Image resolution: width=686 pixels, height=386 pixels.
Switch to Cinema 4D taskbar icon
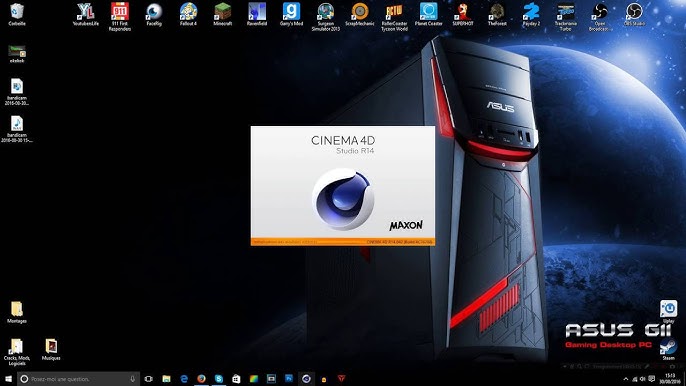[x=306, y=379]
